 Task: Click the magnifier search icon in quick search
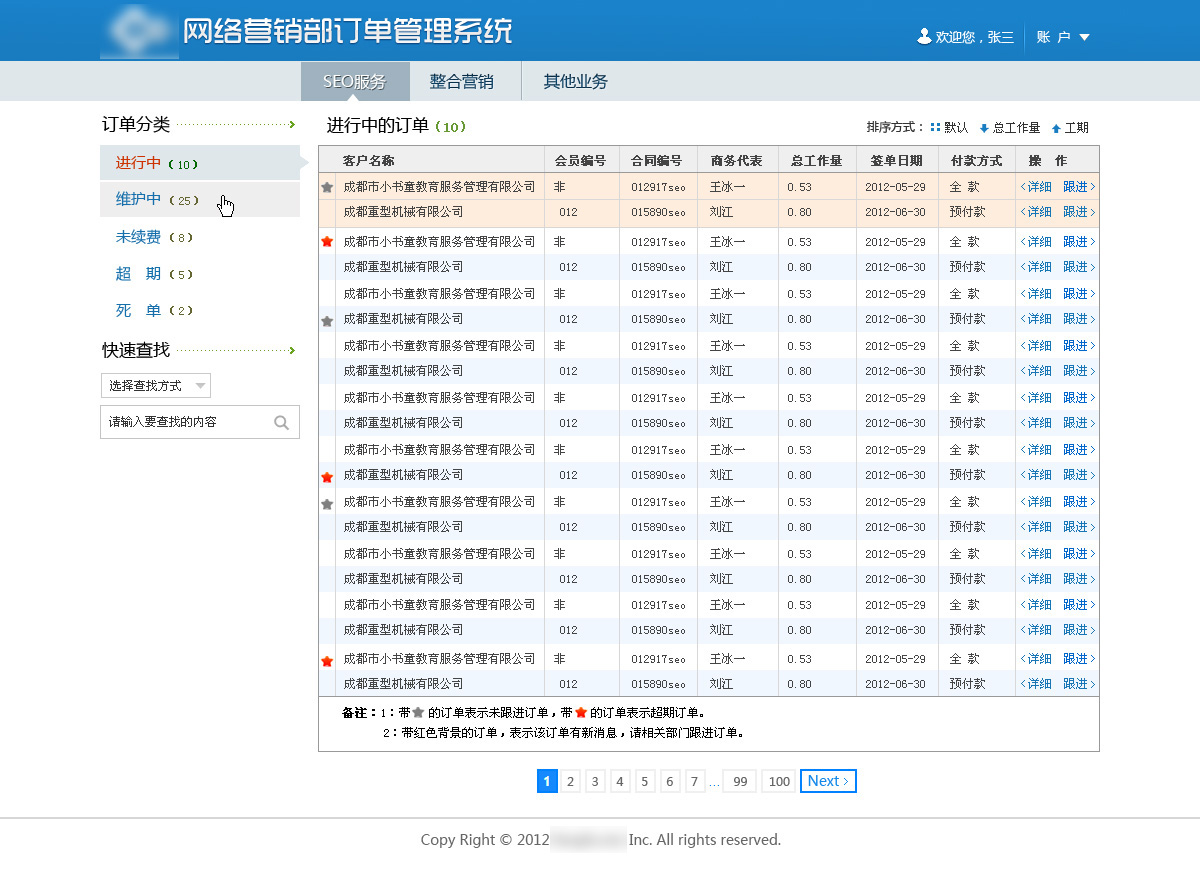tap(282, 422)
